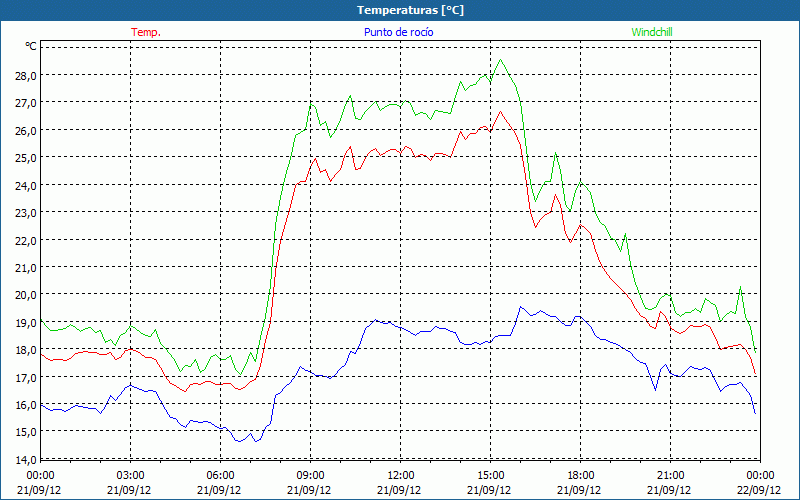Click the red Temp. peak after 15:00
Image resolution: width=800 pixels, height=500 pixels.
[501, 111]
